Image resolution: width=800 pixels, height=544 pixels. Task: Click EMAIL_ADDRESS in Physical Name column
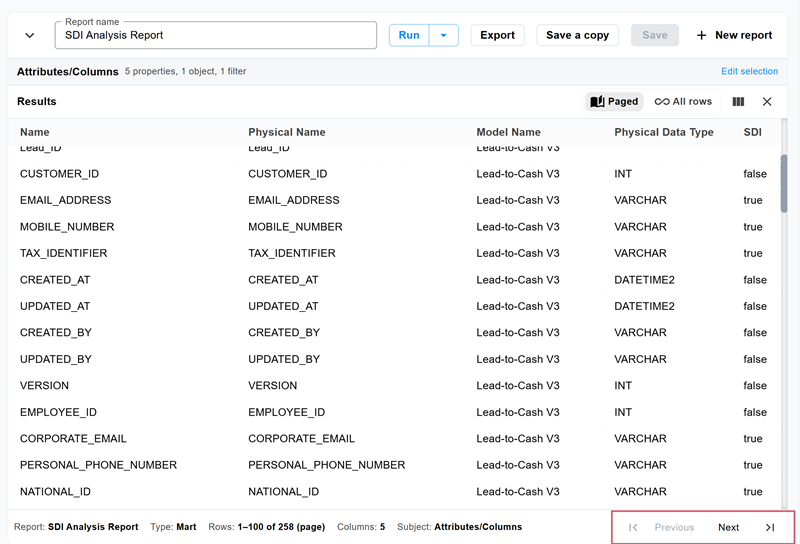[x=293, y=201]
